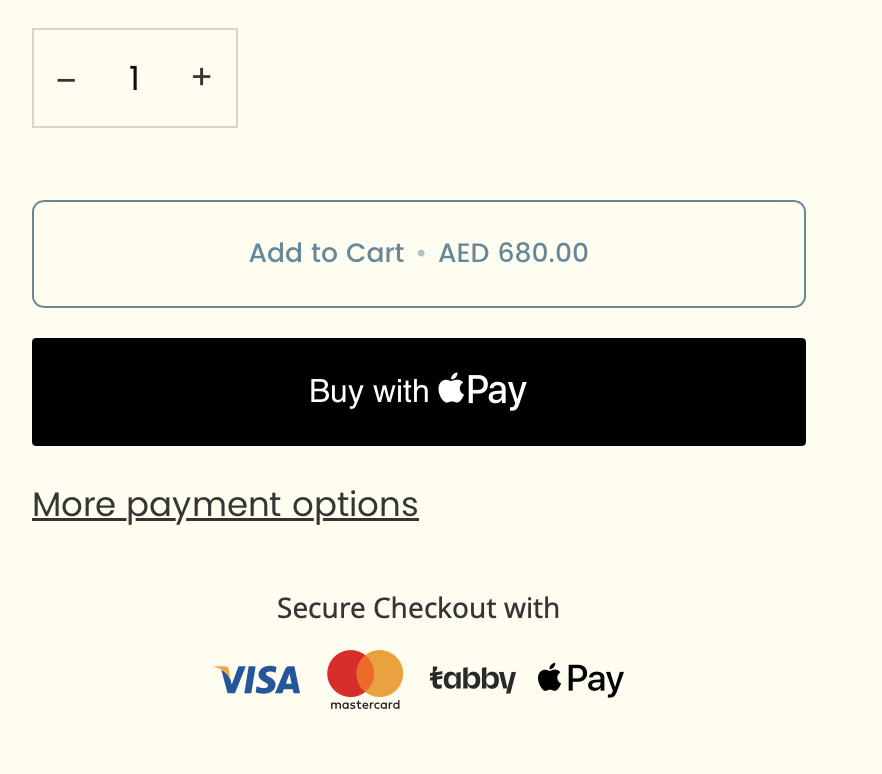Click the tabby payment logo
This screenshot has height=774, width=882.
point(472,680)
